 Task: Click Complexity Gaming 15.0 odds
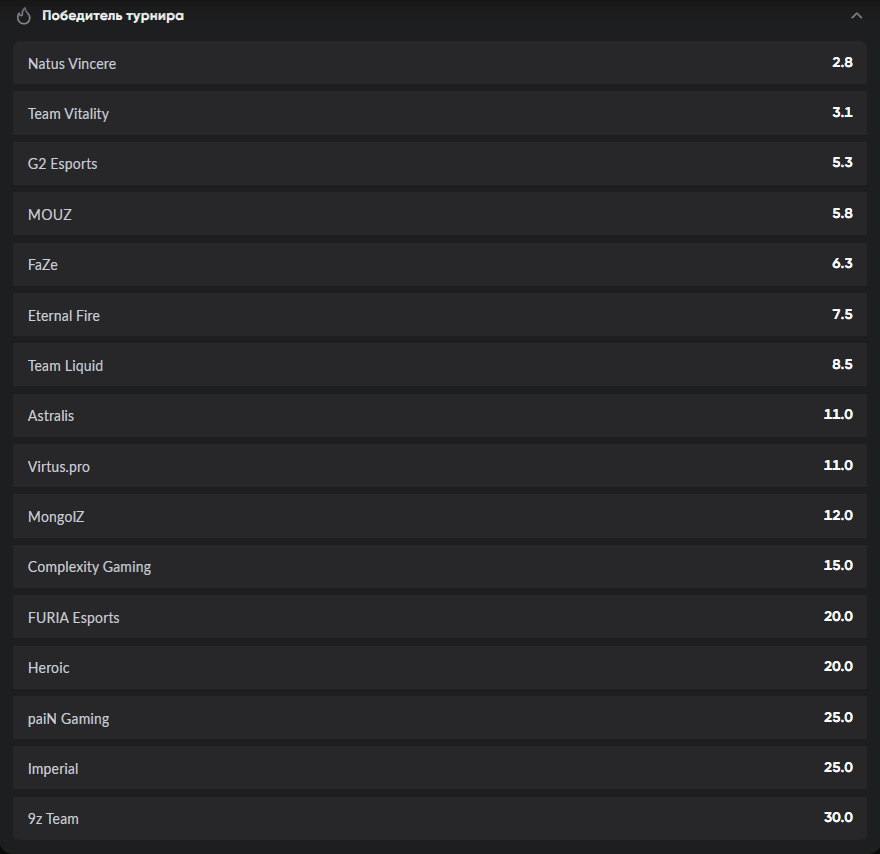[x=439, y=566]
